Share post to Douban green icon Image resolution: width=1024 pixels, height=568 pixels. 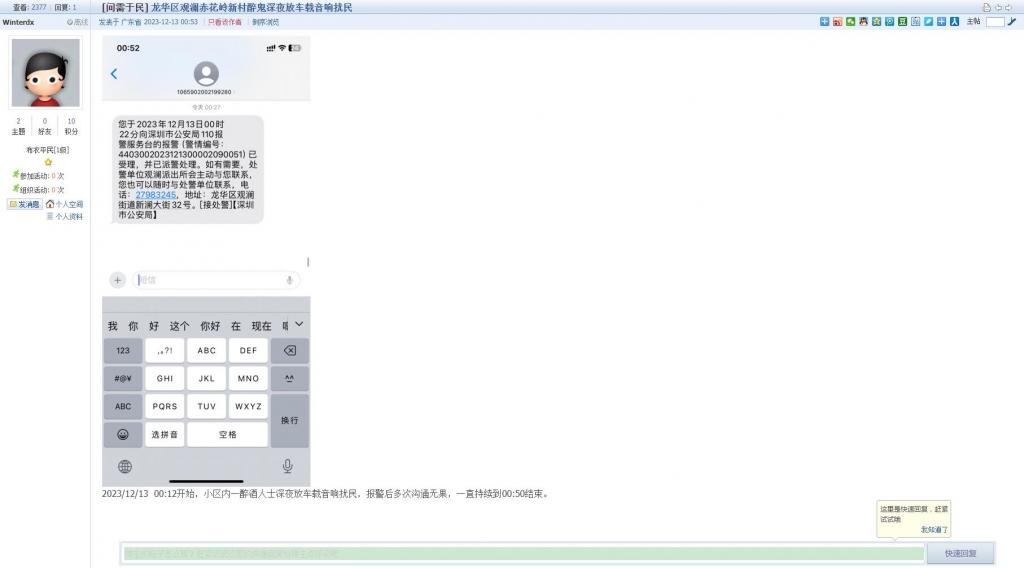click(902, 21)
